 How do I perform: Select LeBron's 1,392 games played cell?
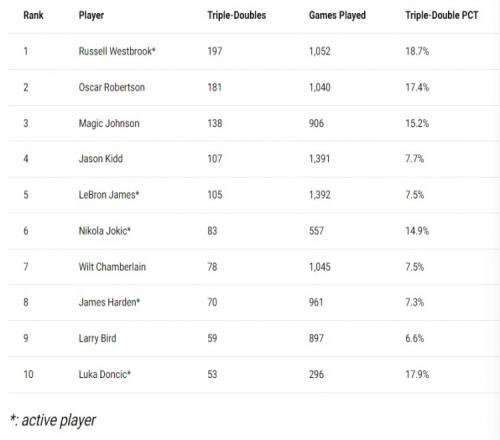(x=320, y=195)
